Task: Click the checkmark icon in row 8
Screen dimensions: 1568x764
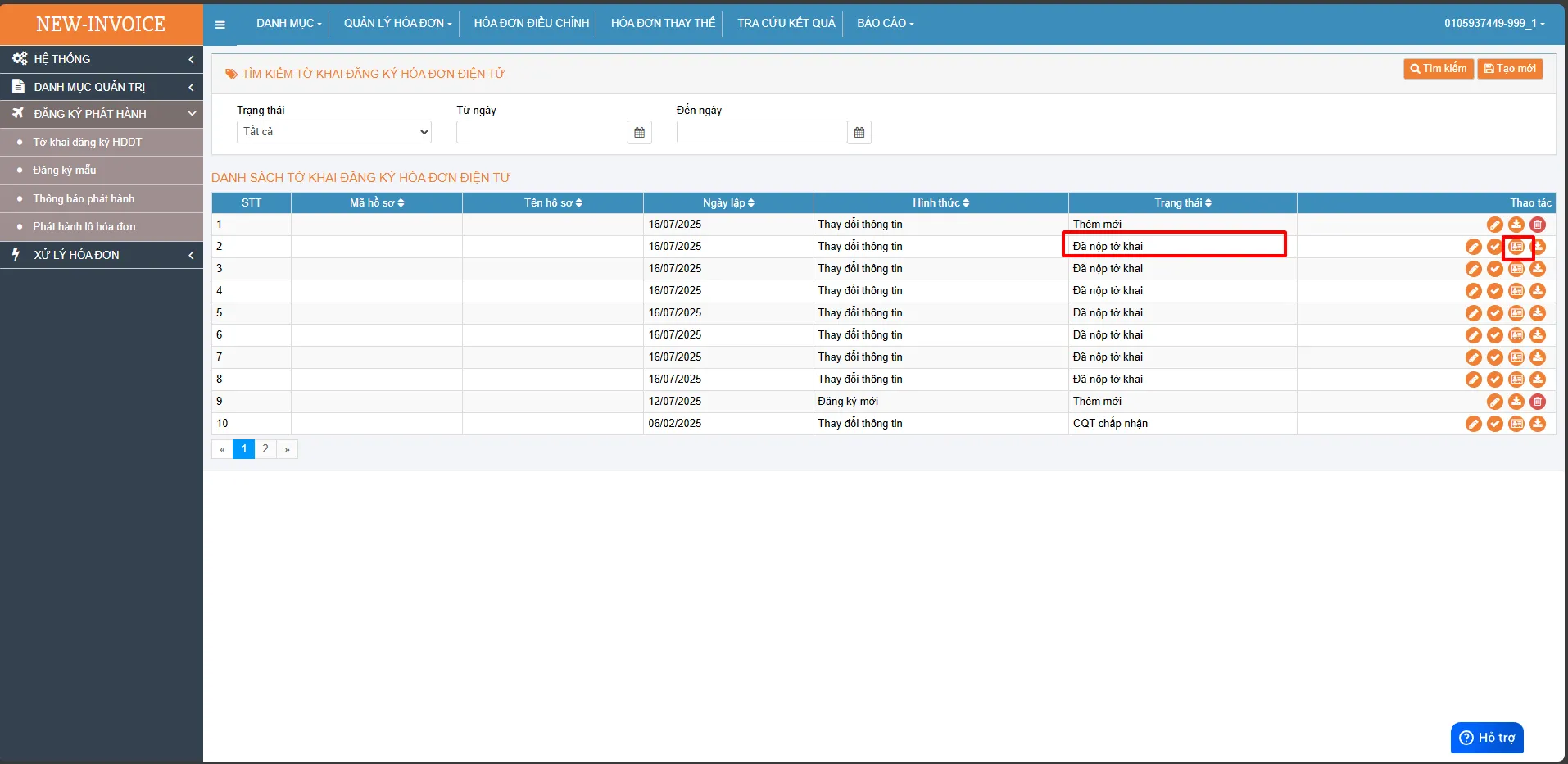Action: tap(1495, 380)
